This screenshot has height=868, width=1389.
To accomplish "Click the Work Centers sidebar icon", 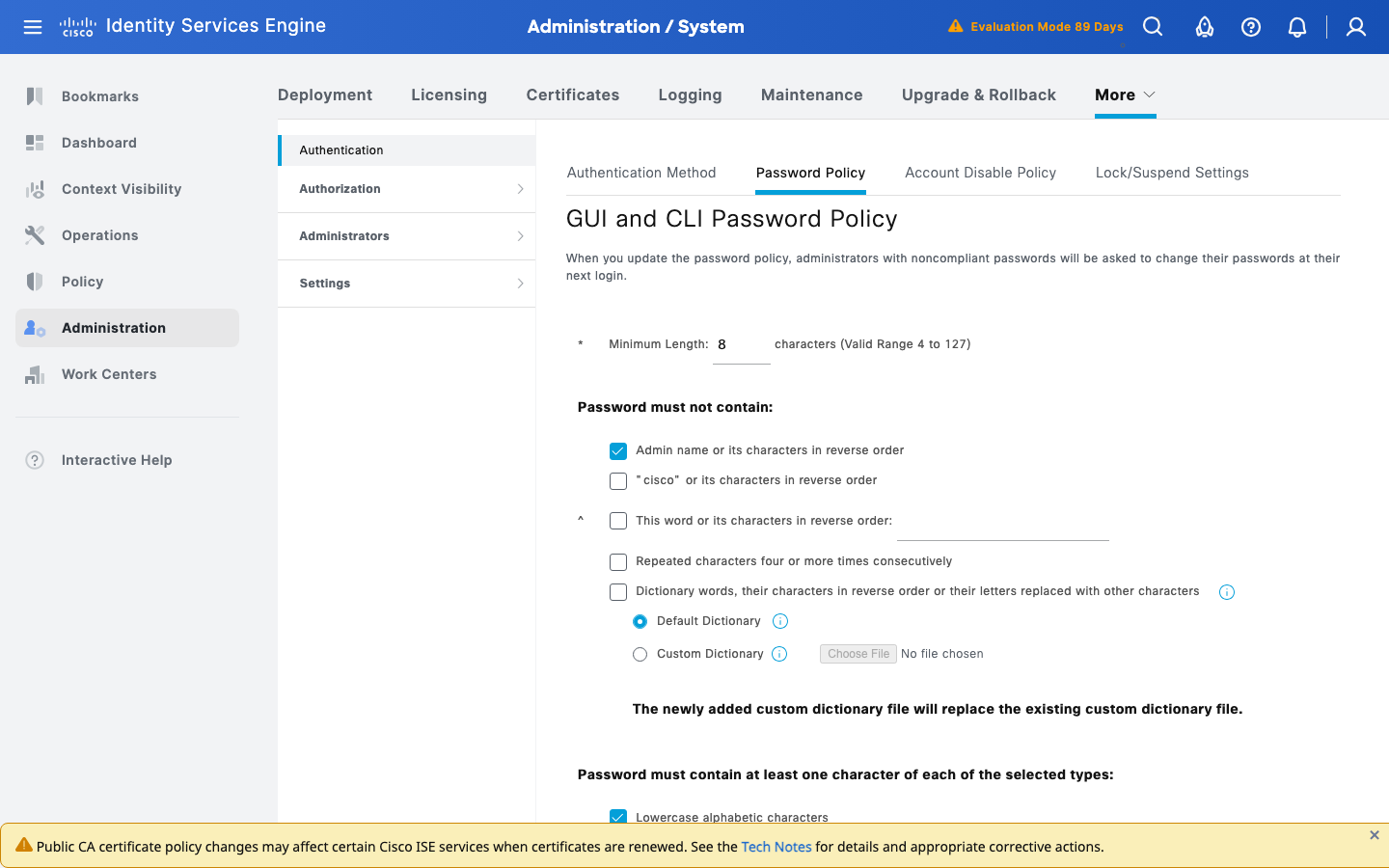I will coord(35,374).
